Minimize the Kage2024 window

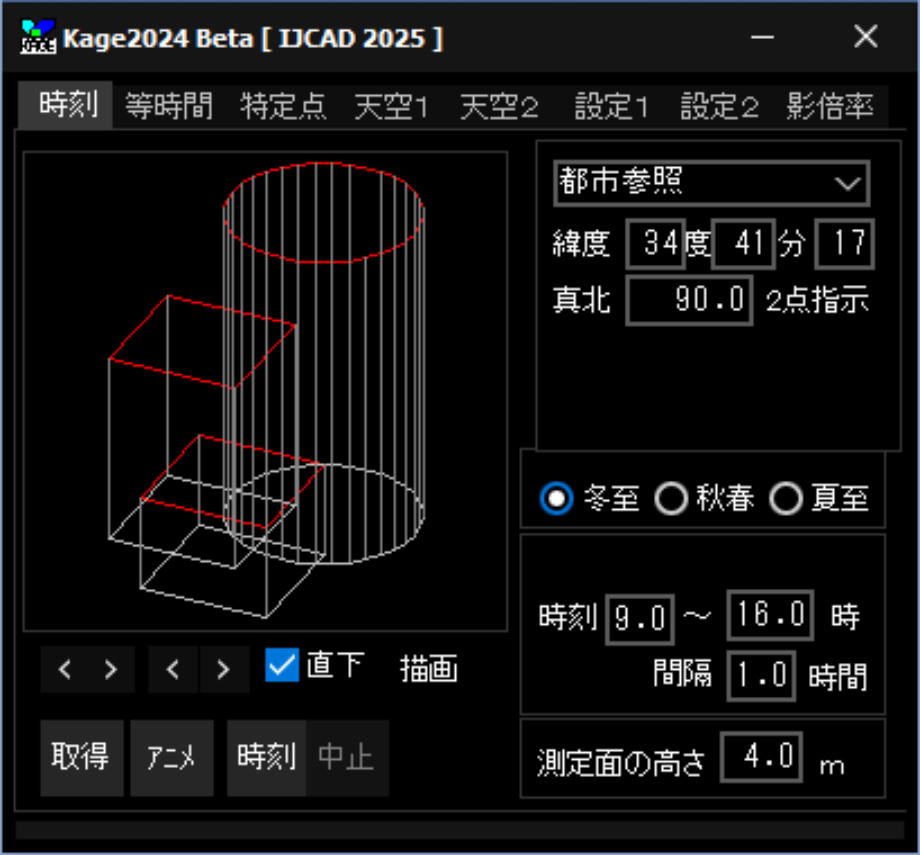[x=762, y=36]
